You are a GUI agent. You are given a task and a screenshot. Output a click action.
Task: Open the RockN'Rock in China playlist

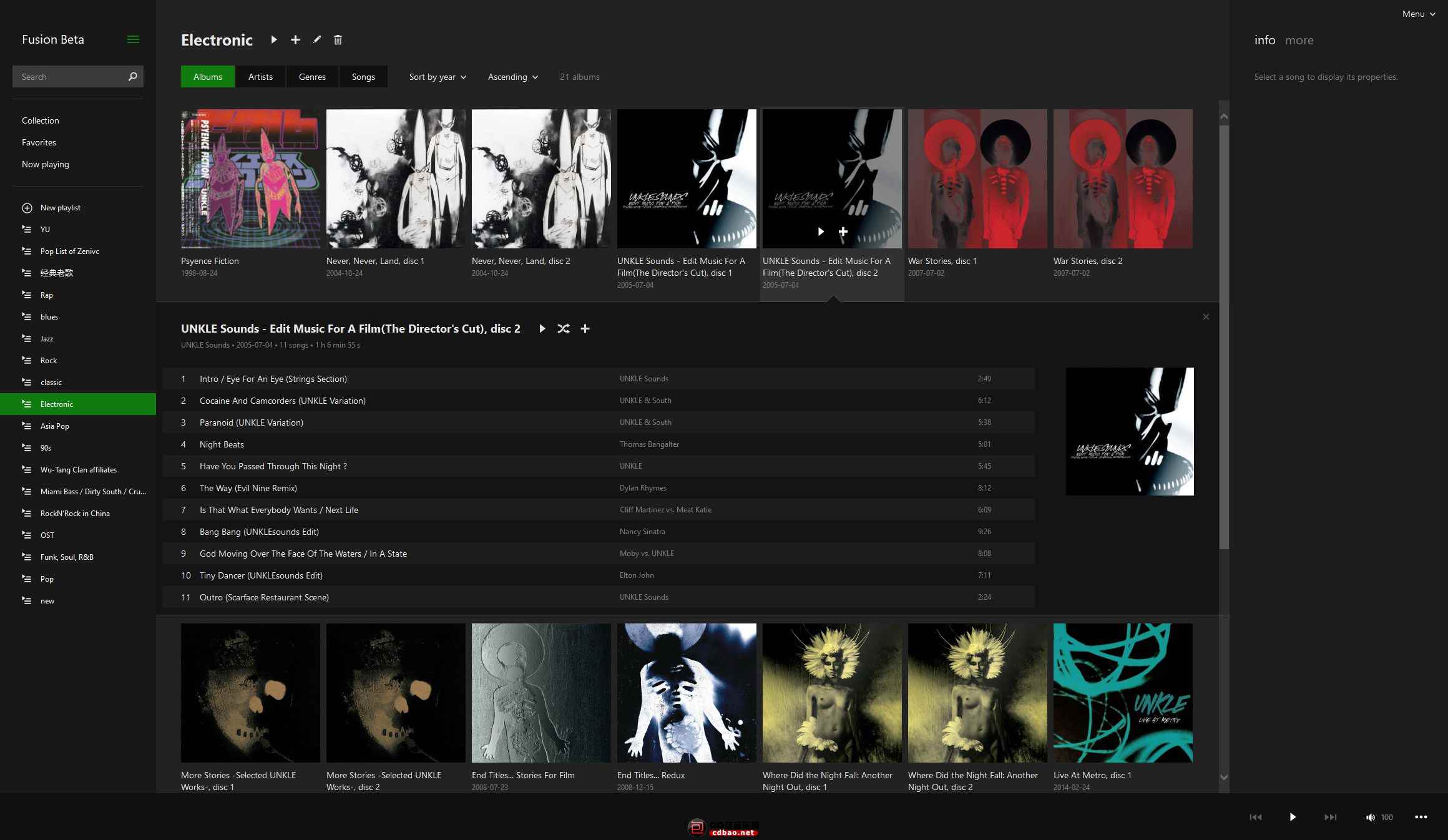pos(78,513)
